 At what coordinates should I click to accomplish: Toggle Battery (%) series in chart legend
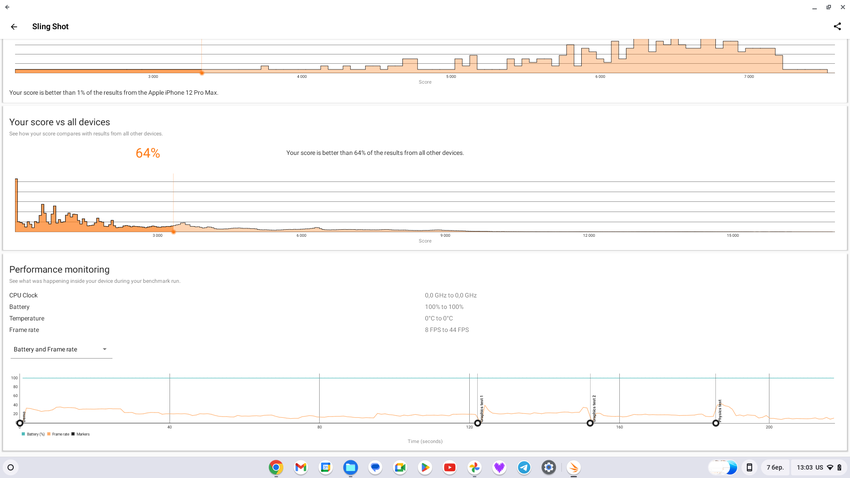(33, 434)
